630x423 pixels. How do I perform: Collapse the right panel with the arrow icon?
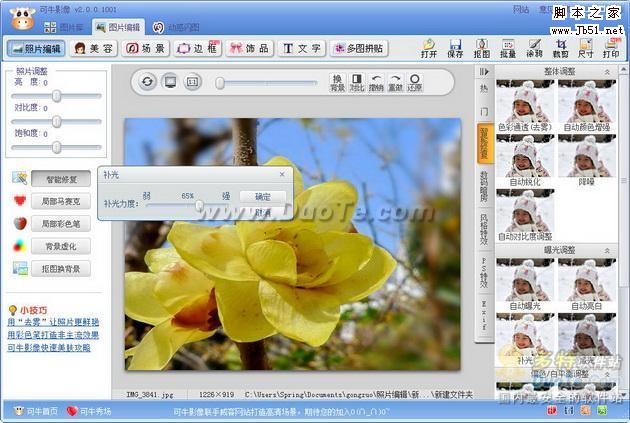pyautogui.click(x=484, y=72)
